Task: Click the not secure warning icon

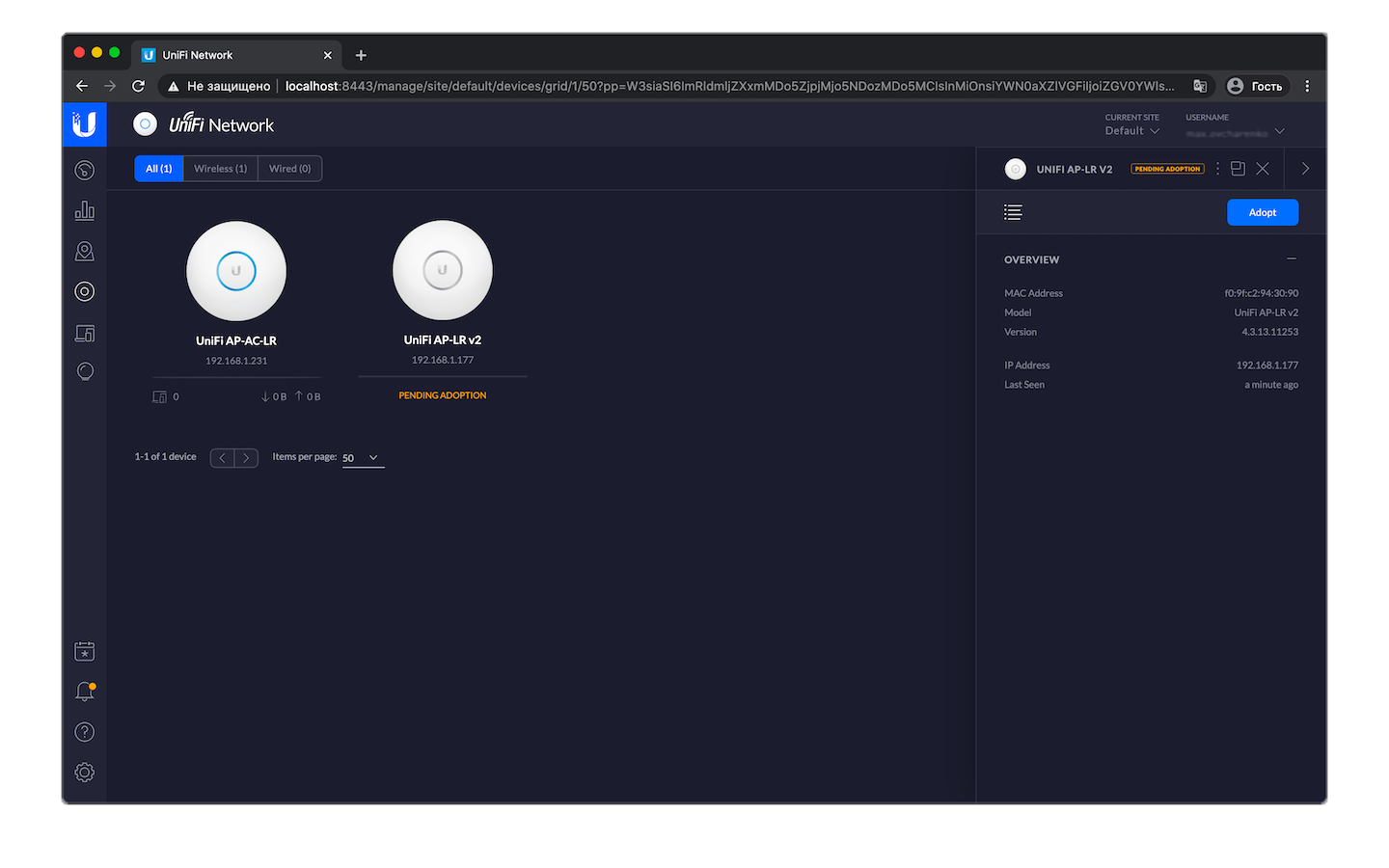Action: [x=174, y=86]
